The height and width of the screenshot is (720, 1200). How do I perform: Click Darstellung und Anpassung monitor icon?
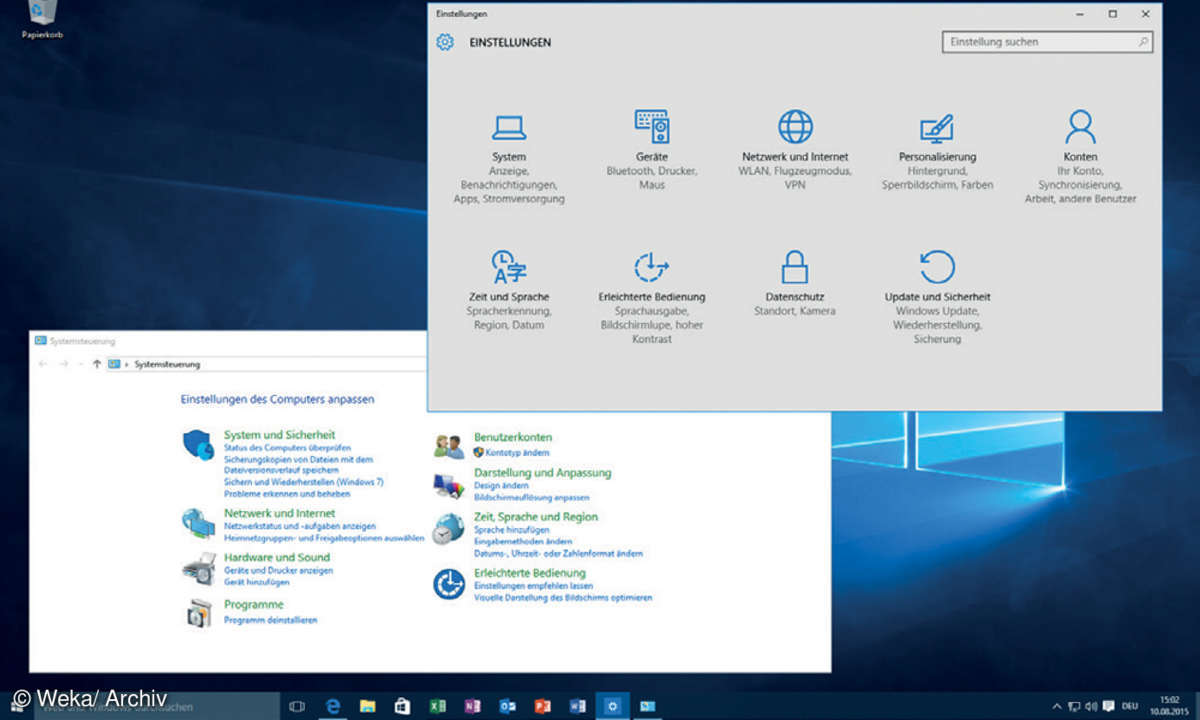pyautogui.click(x=449, y=485)
